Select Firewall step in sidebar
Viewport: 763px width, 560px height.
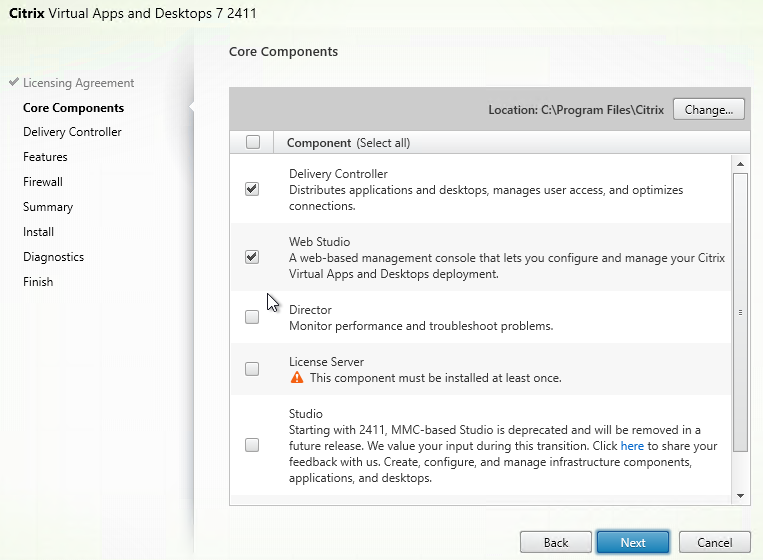tap(43, 182)
